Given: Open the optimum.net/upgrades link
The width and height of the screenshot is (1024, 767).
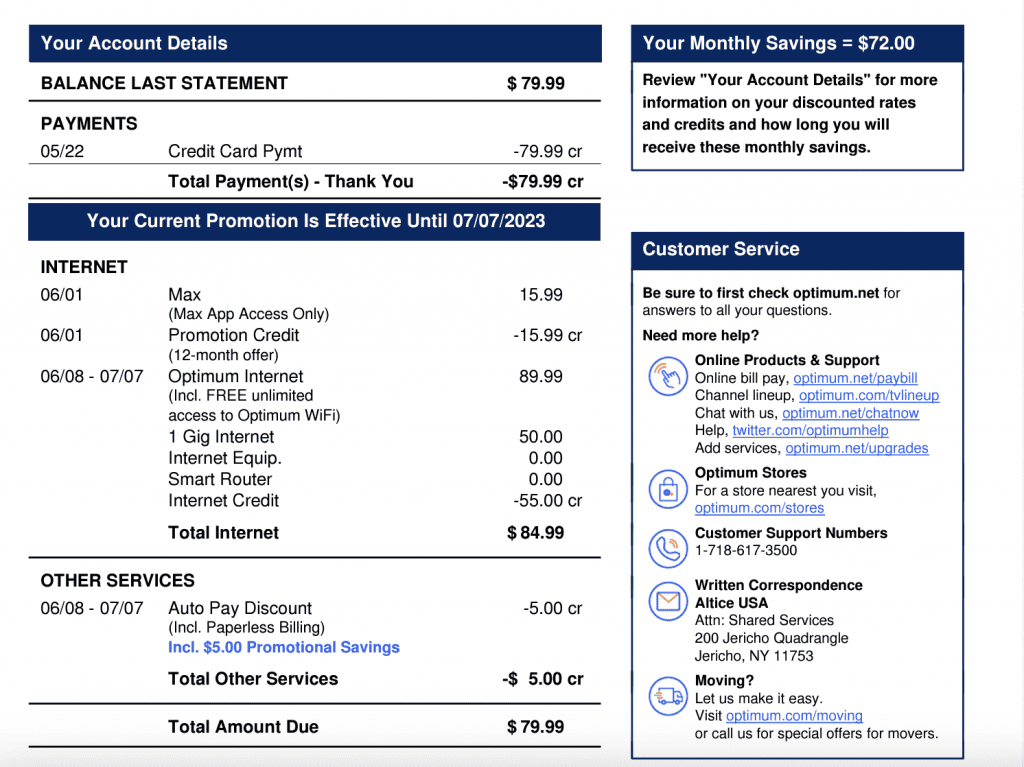Looking at the screenshot, I should [x=856, y=449].
